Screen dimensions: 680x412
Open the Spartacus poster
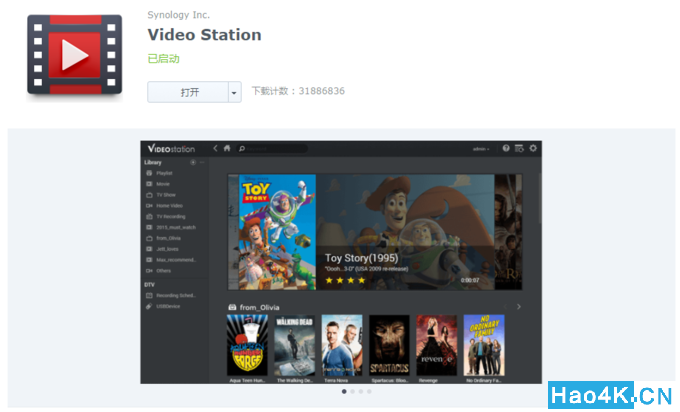[389, 345]
